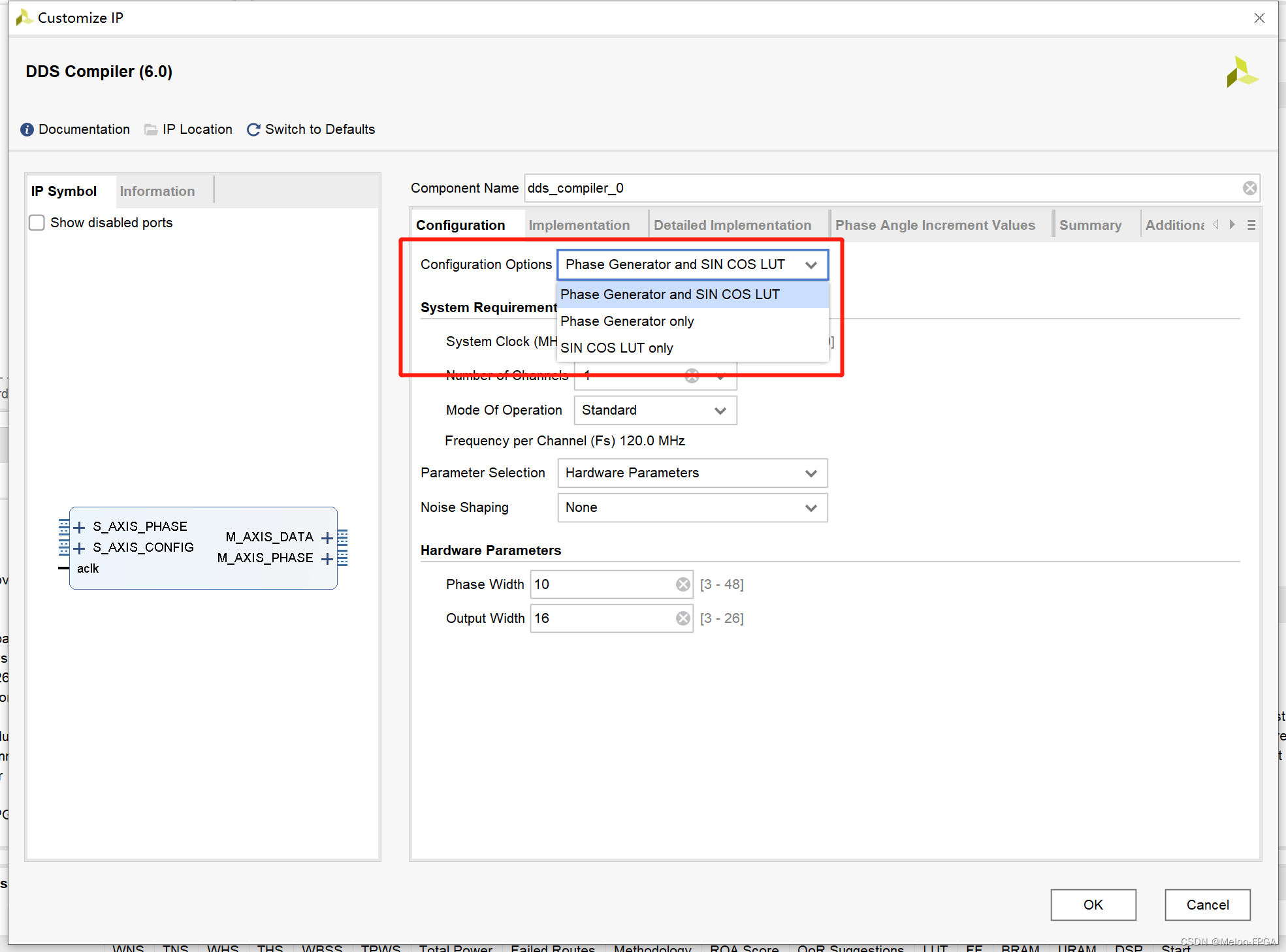Open the Implementation tab
This screenshot has height=952, width=1286.
tap(579, 225)
